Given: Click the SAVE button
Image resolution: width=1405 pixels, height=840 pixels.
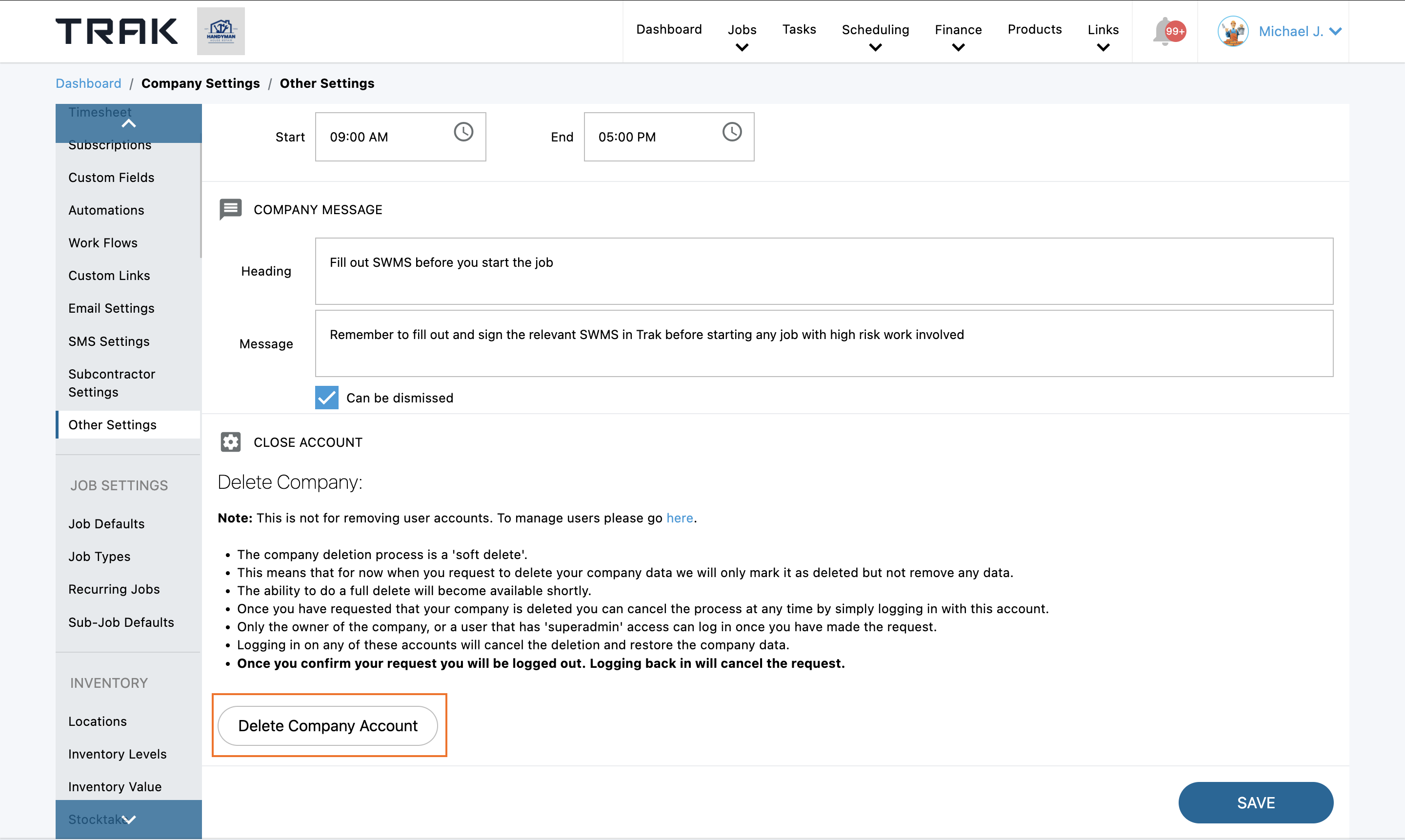Looking at the screenshot, I should click(1256, 802).
